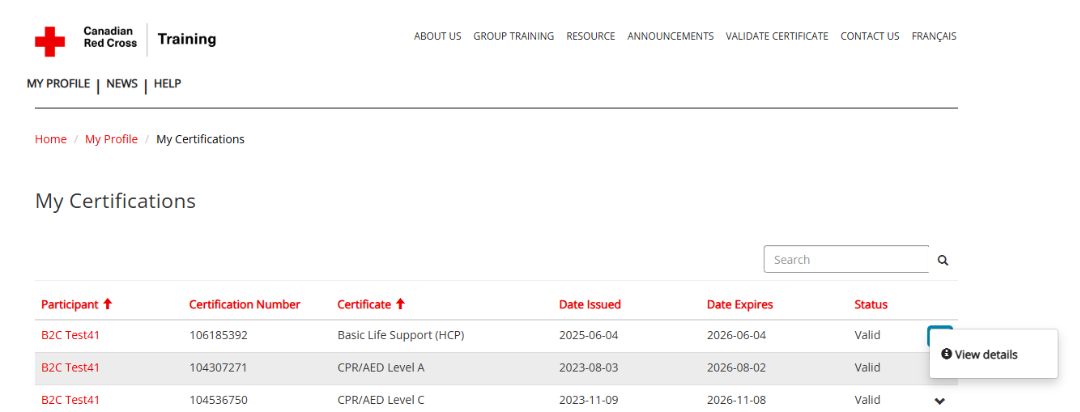This screenshot has height=412, width=1080.
Task: Click the Home breadcrumb link
Action: [x=51, y=139]
